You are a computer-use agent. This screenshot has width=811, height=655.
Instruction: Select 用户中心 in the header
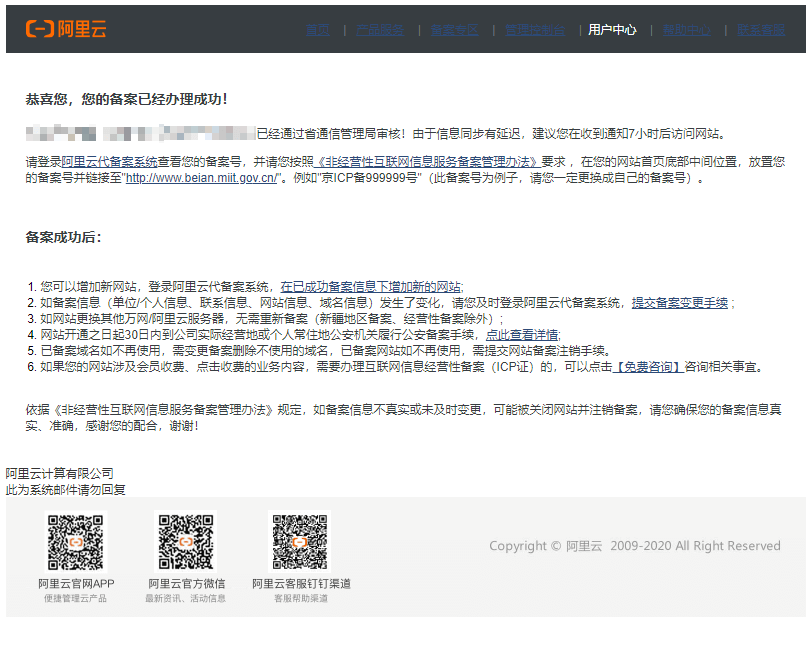(x=612, y=30)
